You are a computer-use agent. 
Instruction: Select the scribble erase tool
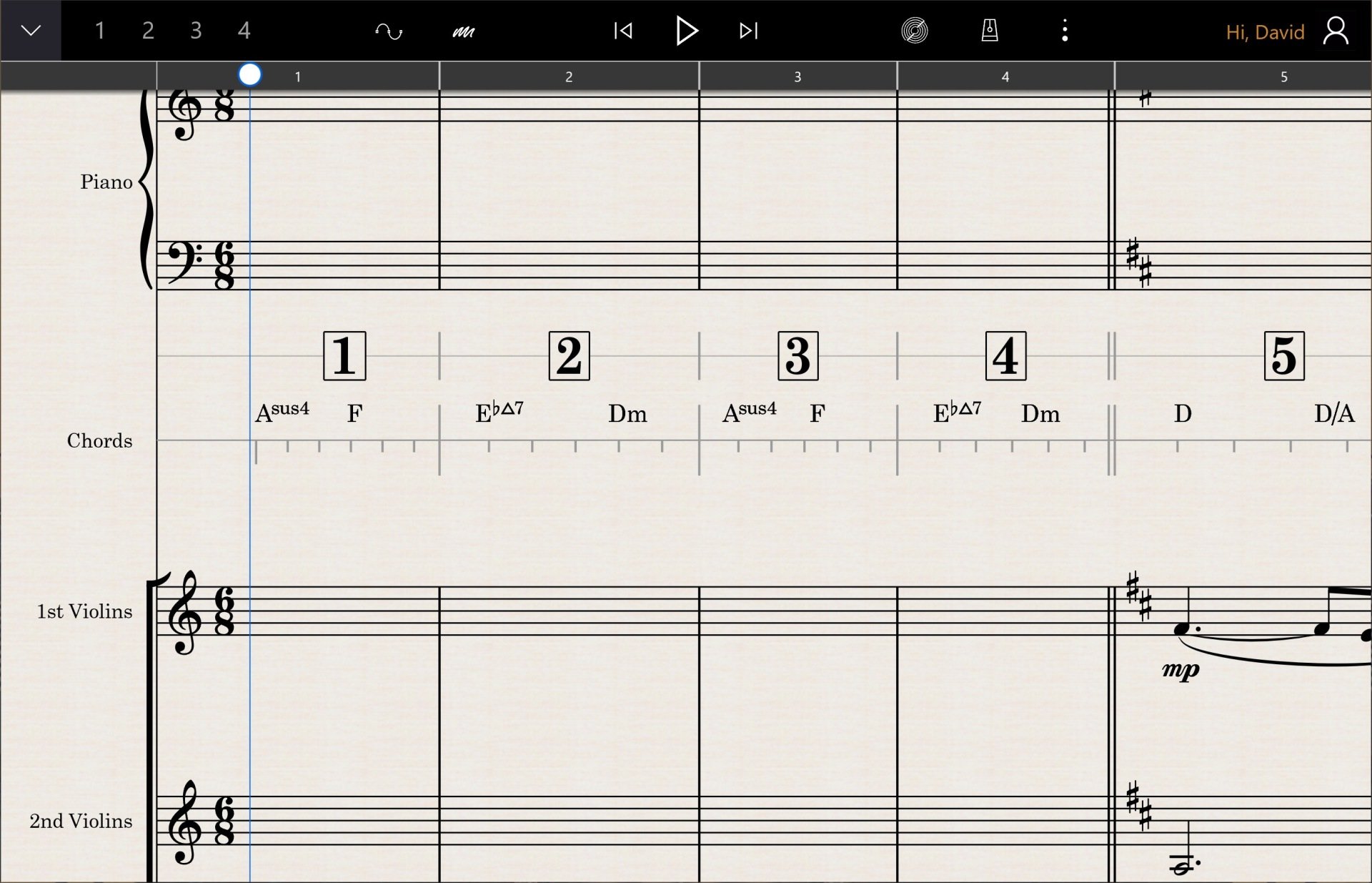pos(463,31)
